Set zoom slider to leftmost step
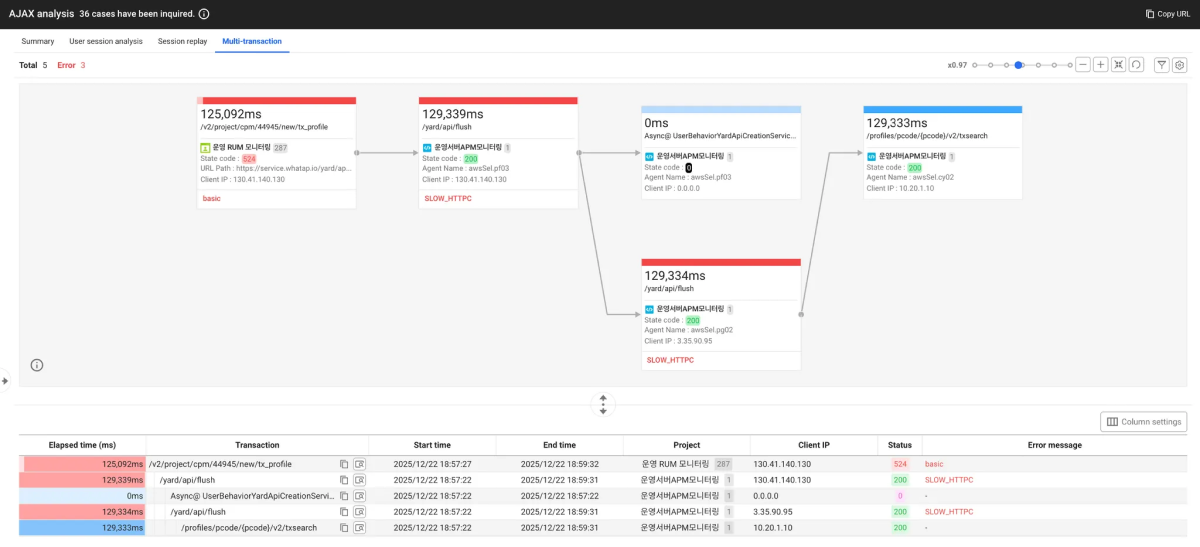The image size is (1200, 547). tap(976, 65)
